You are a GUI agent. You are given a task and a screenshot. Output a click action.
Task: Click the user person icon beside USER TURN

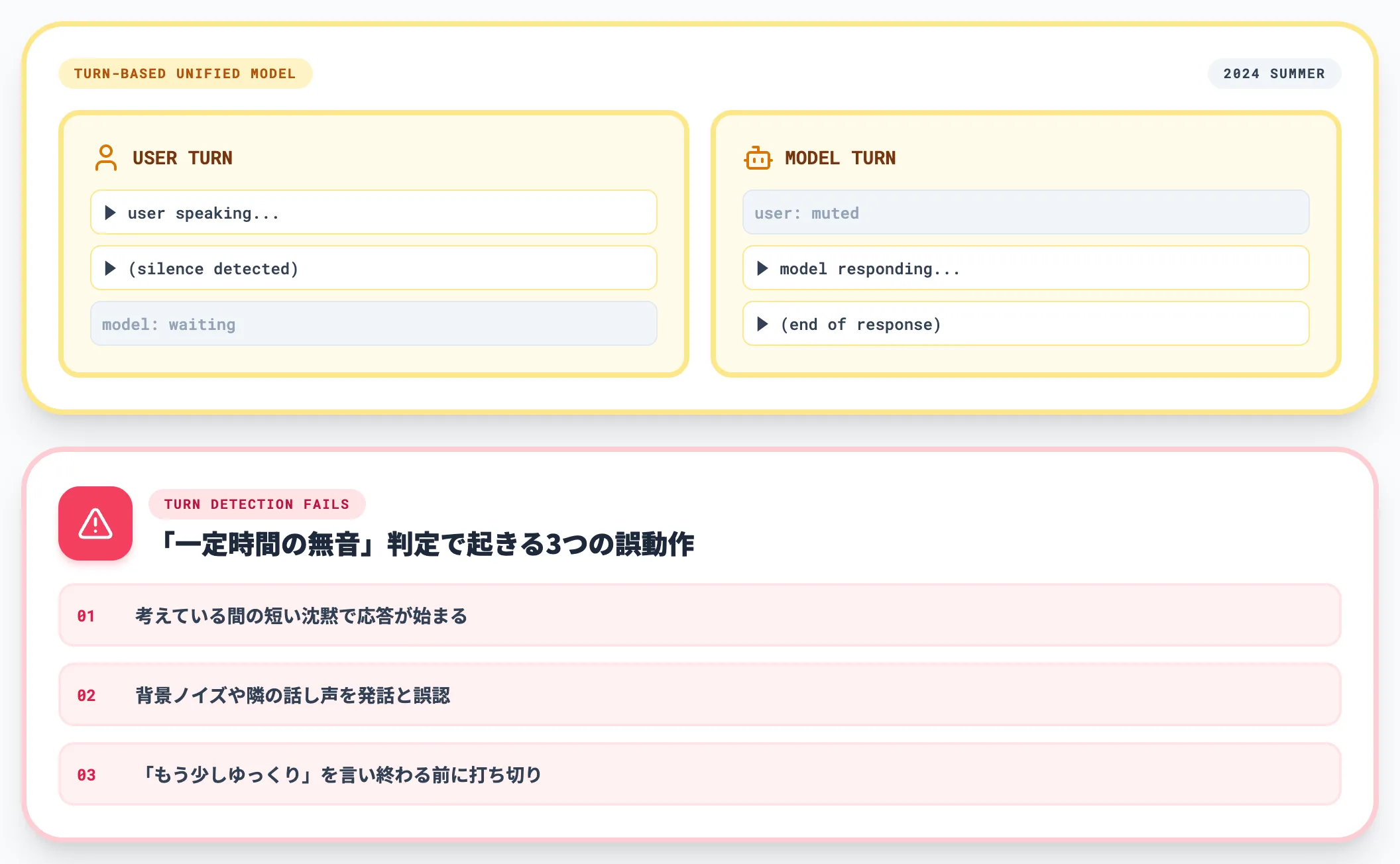[106, 158]
